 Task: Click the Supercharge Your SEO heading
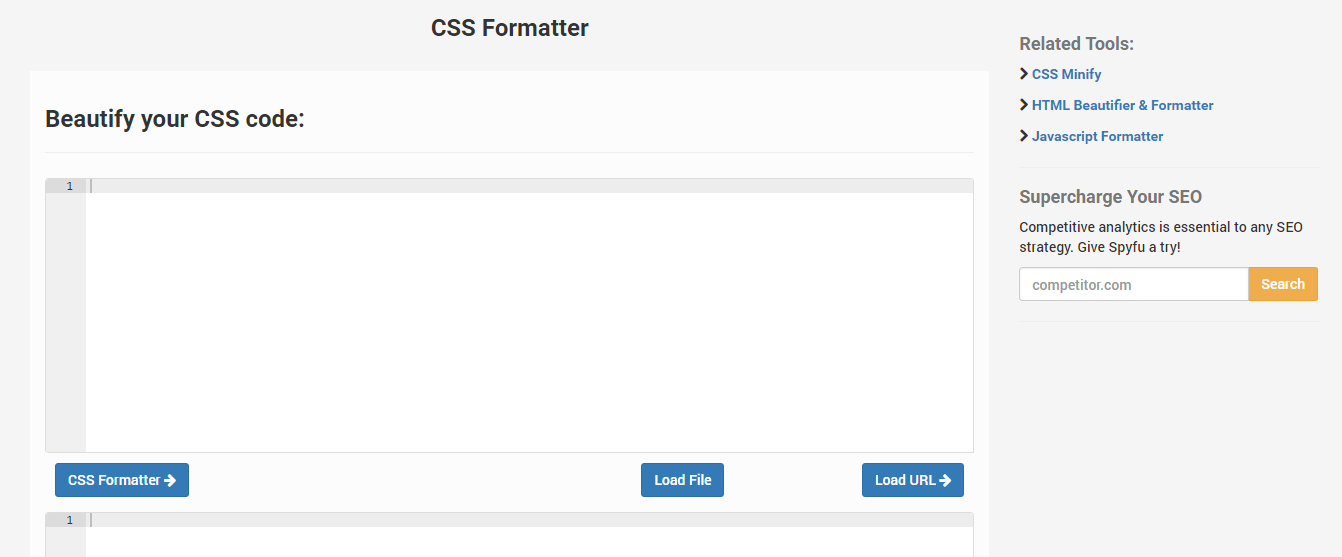coord(1110,197)
